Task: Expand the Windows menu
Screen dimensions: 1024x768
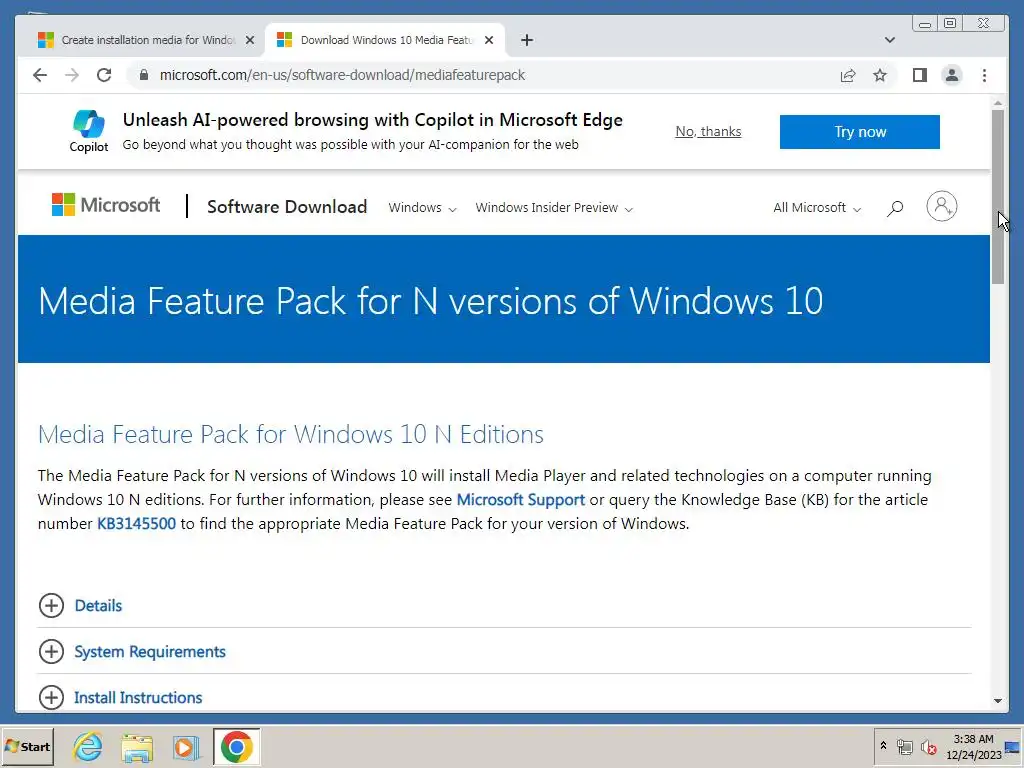Action: click(x=423, y=208)
